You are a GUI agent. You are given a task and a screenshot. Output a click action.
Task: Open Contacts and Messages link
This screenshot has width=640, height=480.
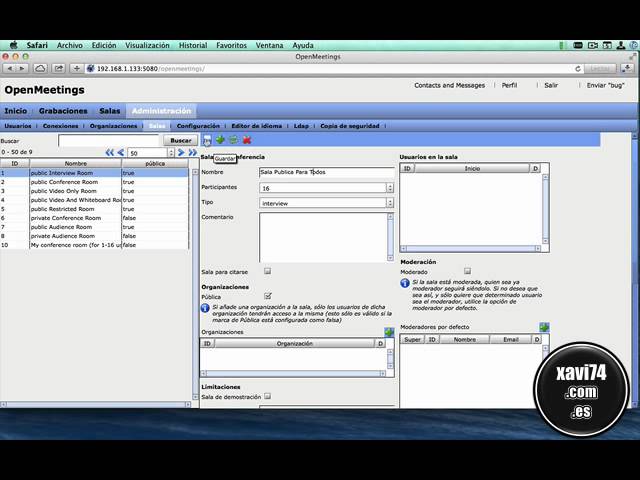click(449, 85)
